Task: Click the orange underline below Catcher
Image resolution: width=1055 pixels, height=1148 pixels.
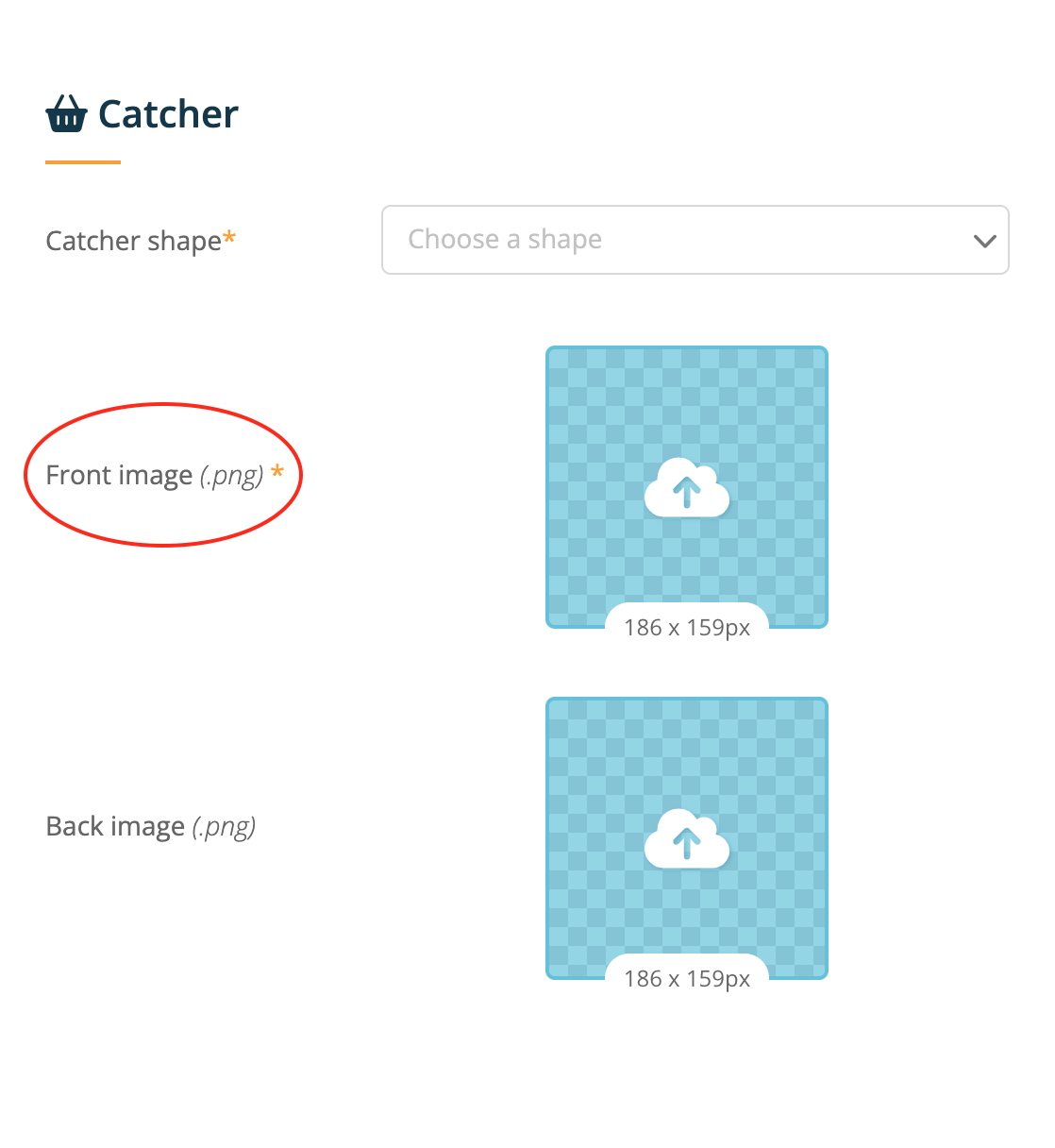Action: point(83,162)
